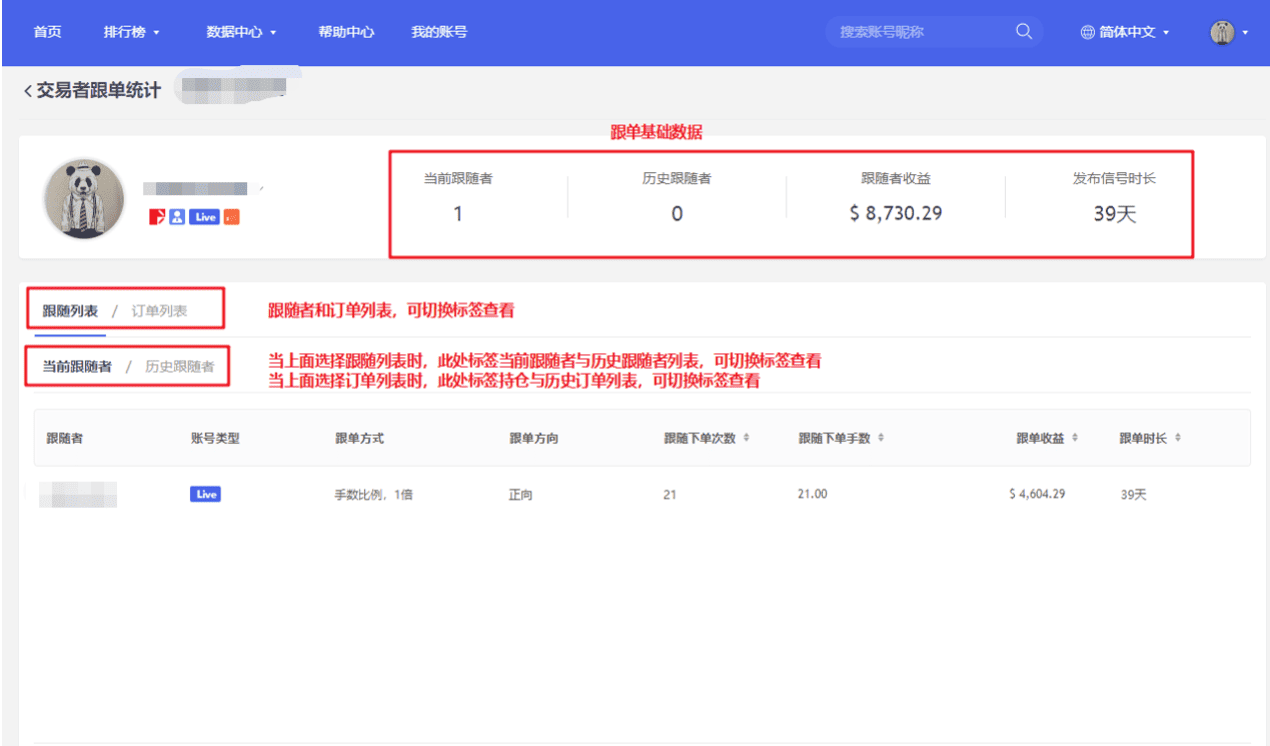Click the blue person badge icon

click(176, 217)
